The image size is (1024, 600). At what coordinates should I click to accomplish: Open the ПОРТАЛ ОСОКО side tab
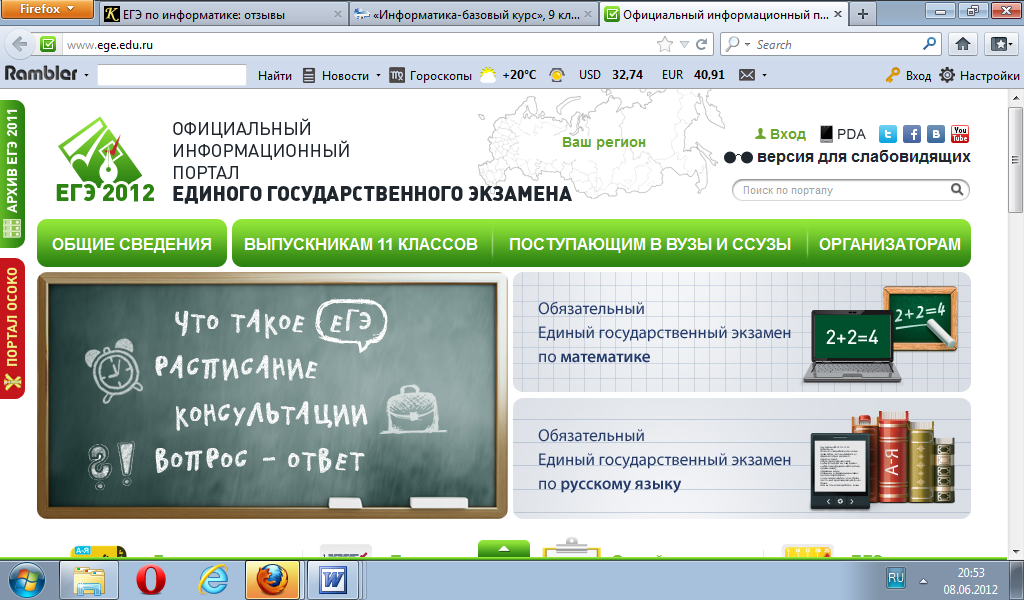12,328
